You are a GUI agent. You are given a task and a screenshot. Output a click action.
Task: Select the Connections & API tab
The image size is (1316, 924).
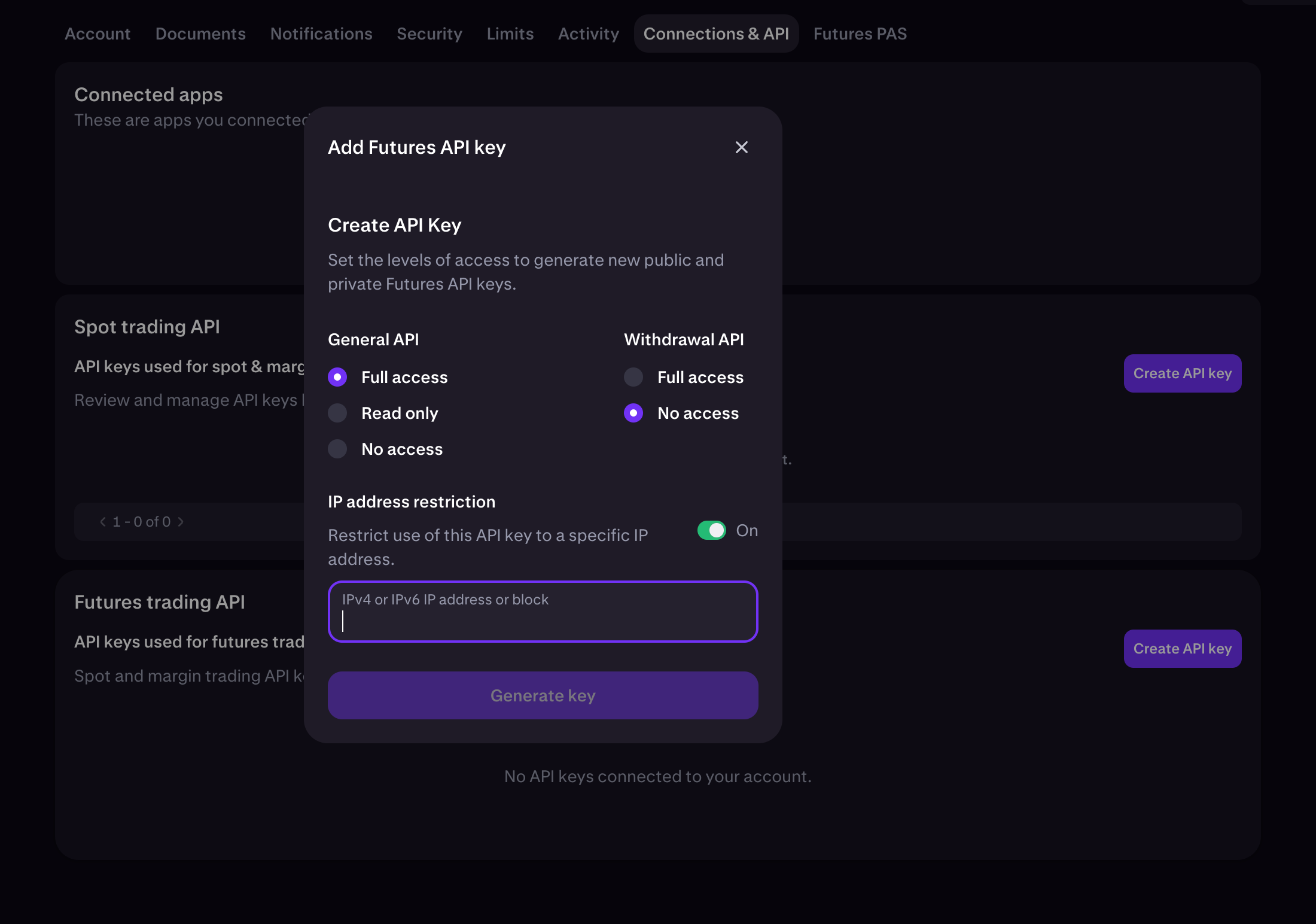(x=716, y=34)
